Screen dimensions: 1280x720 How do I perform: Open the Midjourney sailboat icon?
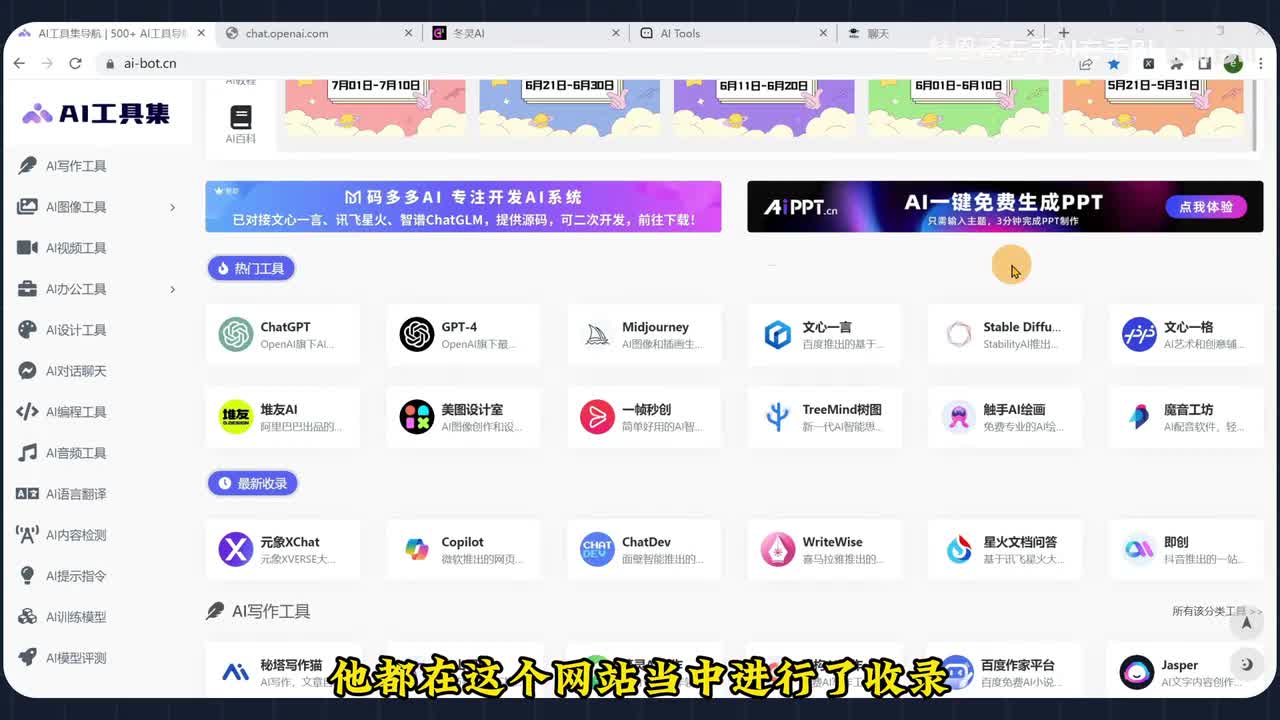597,334
